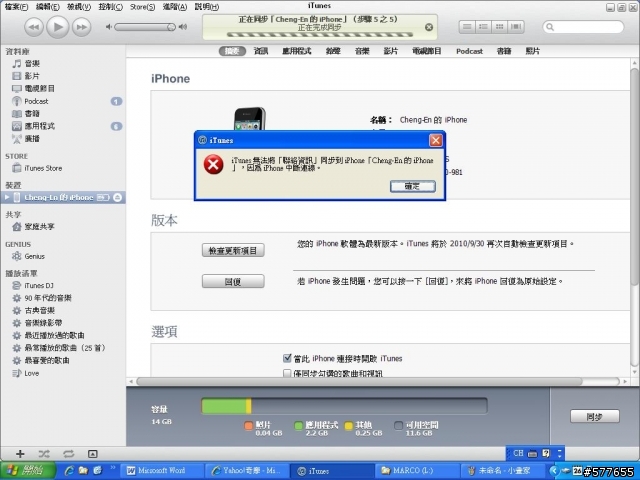Cancel sync with the X in status display
The height and width of the screenshot is (480, 640).
click(429, 27)
